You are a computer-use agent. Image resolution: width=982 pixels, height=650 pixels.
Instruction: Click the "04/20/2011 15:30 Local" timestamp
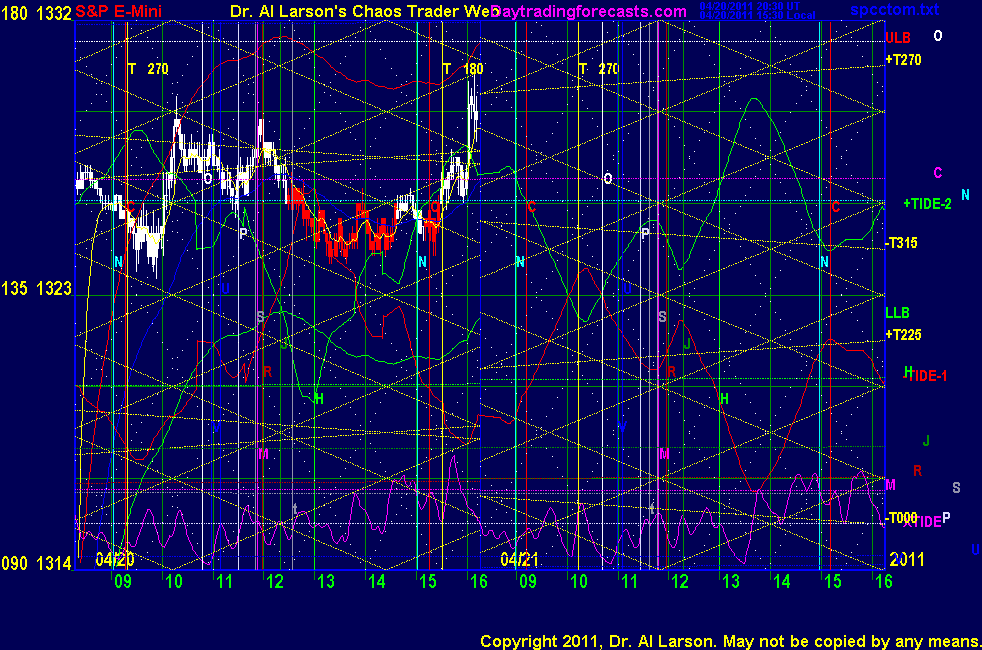757,15
